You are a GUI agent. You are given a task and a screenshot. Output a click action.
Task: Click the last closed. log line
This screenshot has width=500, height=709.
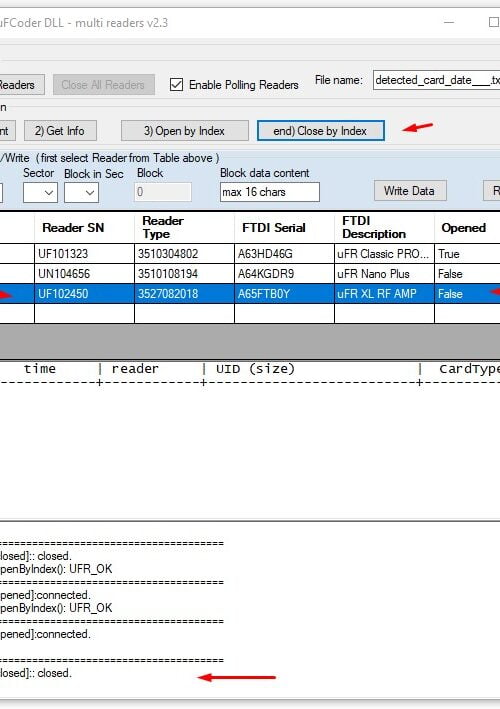tap(36, 673)
